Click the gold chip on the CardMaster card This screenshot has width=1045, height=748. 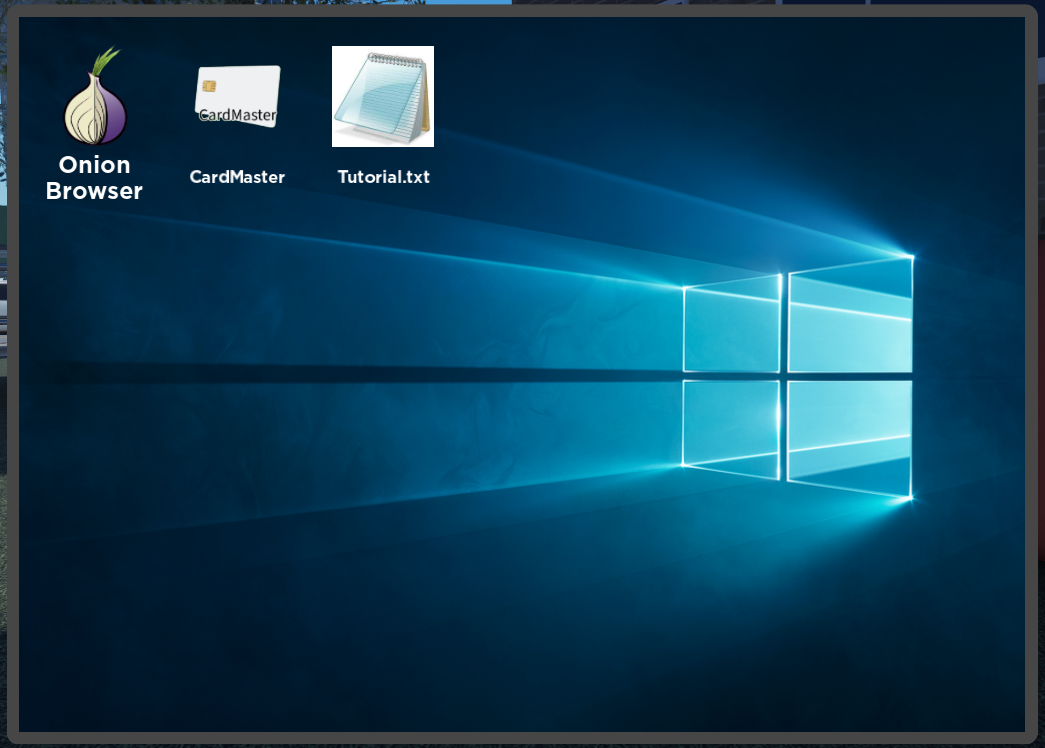[209, 86]
